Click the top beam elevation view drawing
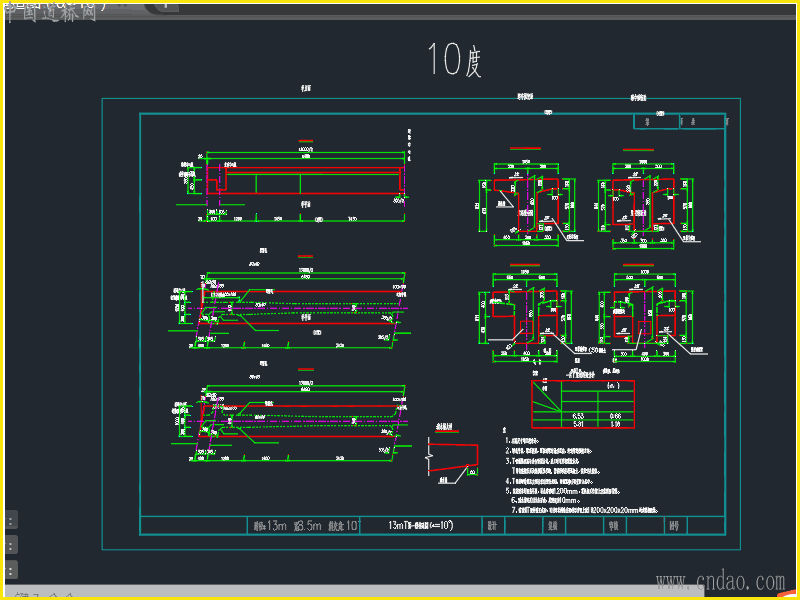The width and height of the screenshot is (800, 600). coord(305,182)
